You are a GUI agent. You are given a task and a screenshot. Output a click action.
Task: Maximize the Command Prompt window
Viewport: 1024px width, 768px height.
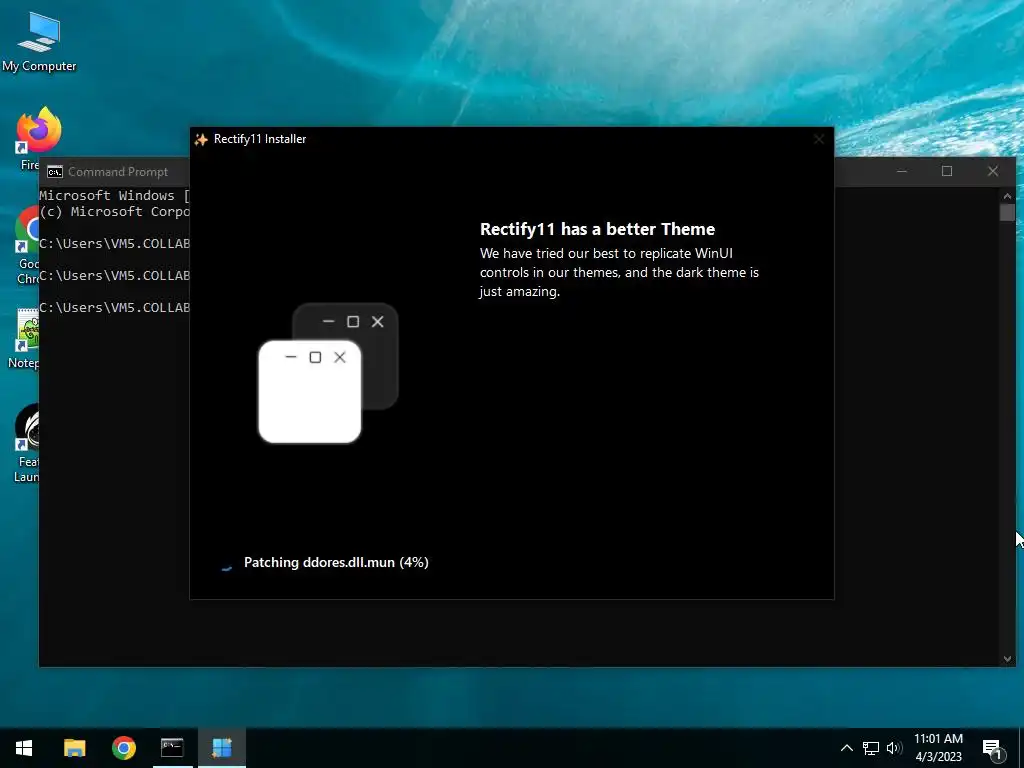[947, 171]
